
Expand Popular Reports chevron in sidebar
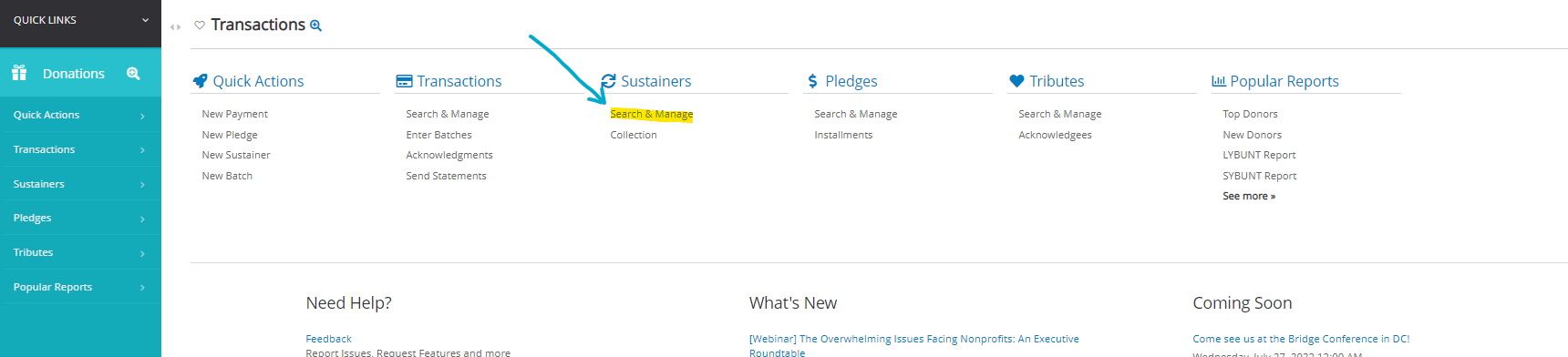pyautogui.click(x=142, y=288)
